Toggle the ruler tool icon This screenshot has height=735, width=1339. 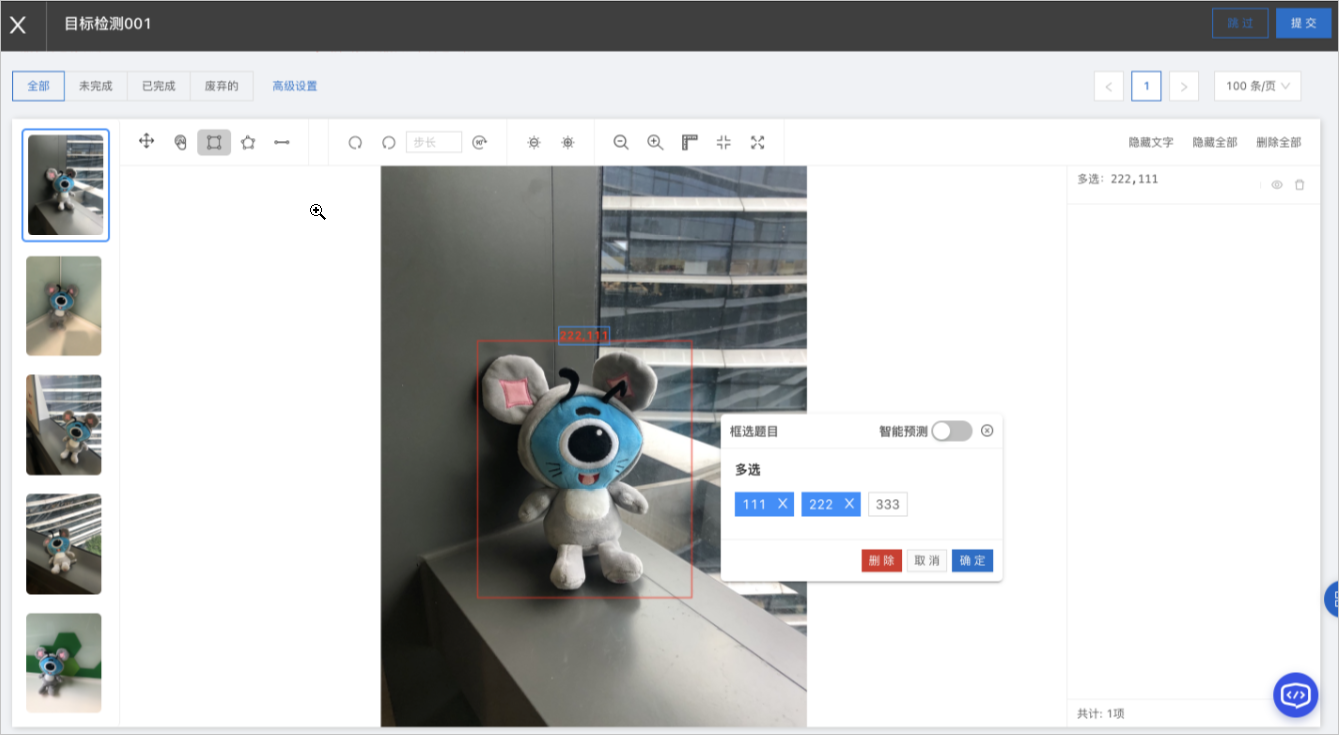(689, 142)
